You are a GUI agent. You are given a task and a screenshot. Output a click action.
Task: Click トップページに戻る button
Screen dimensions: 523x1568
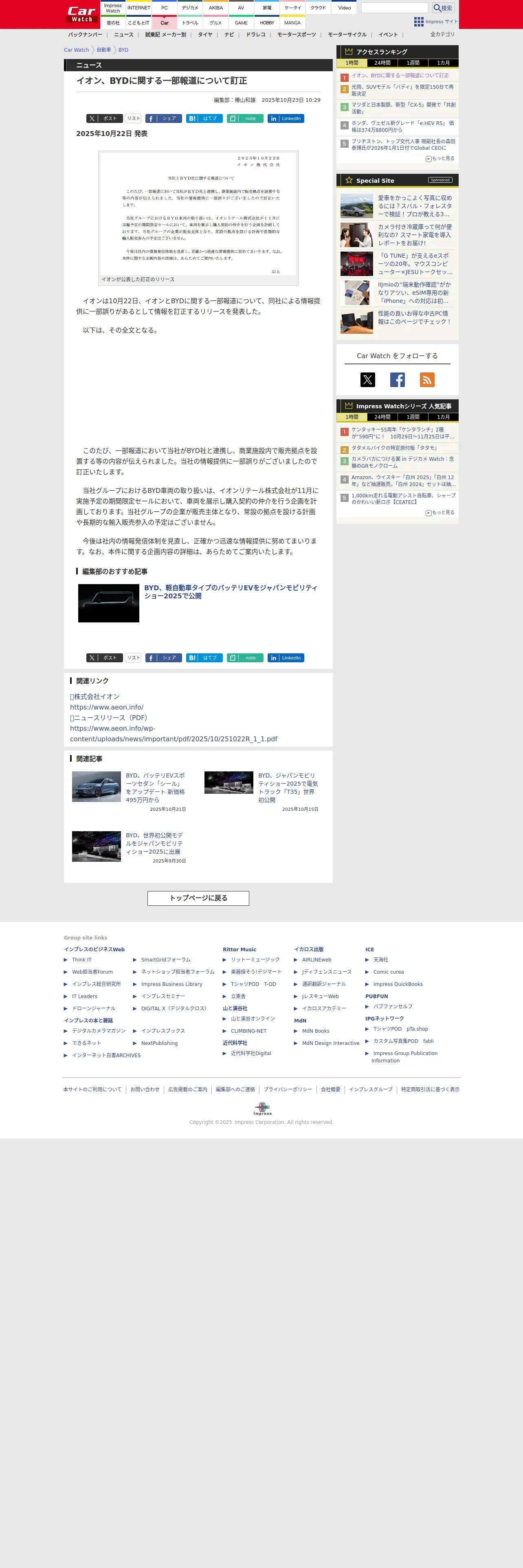coord(198,898)
